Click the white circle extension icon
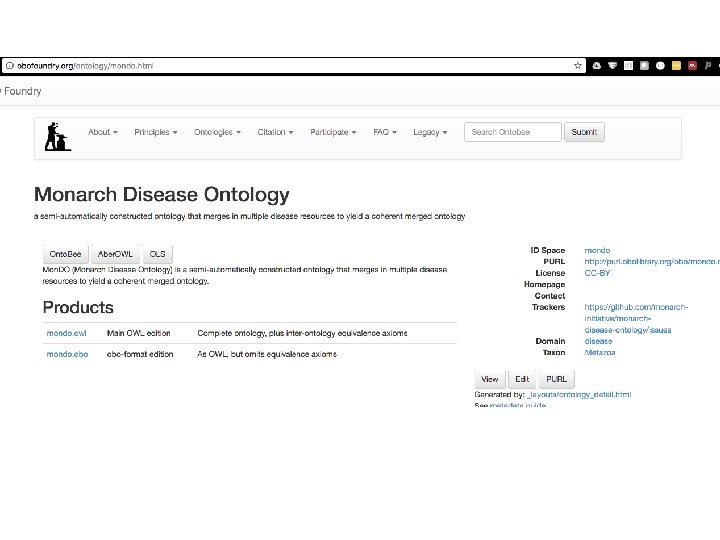720x540 pixels. point(660,66)
